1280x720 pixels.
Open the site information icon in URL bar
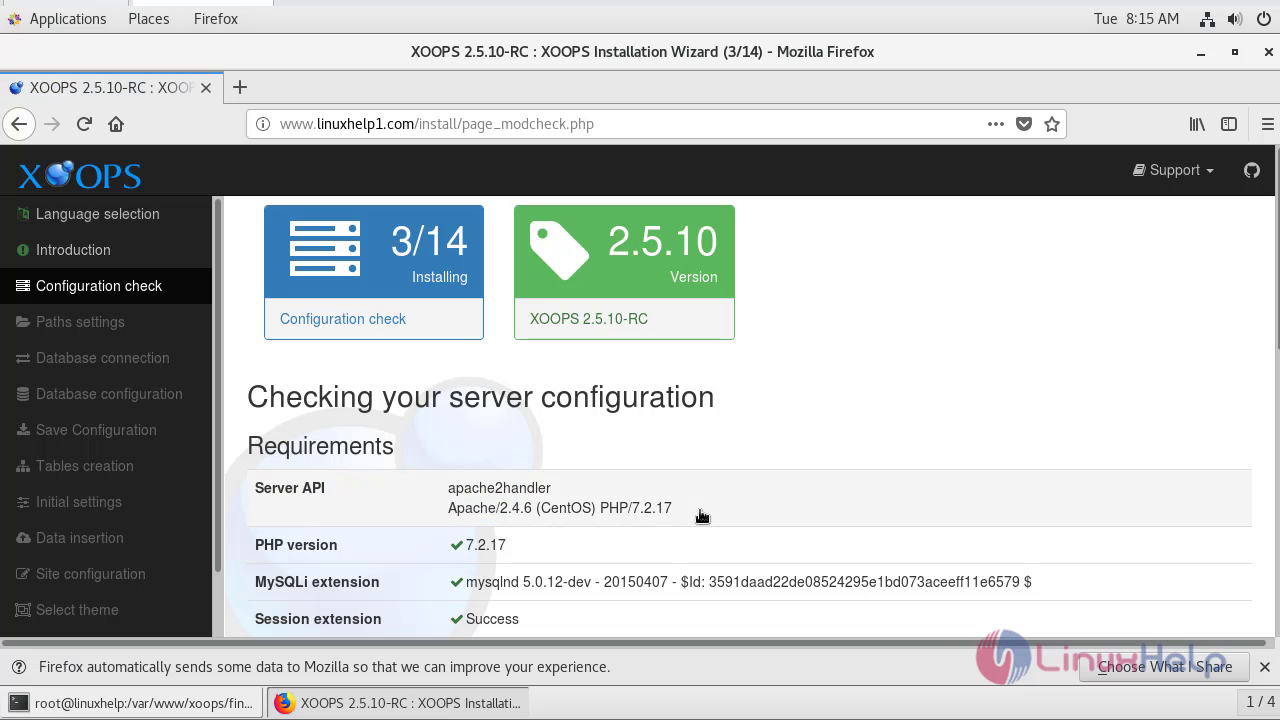pyautogui.click(x=263, y=124)
